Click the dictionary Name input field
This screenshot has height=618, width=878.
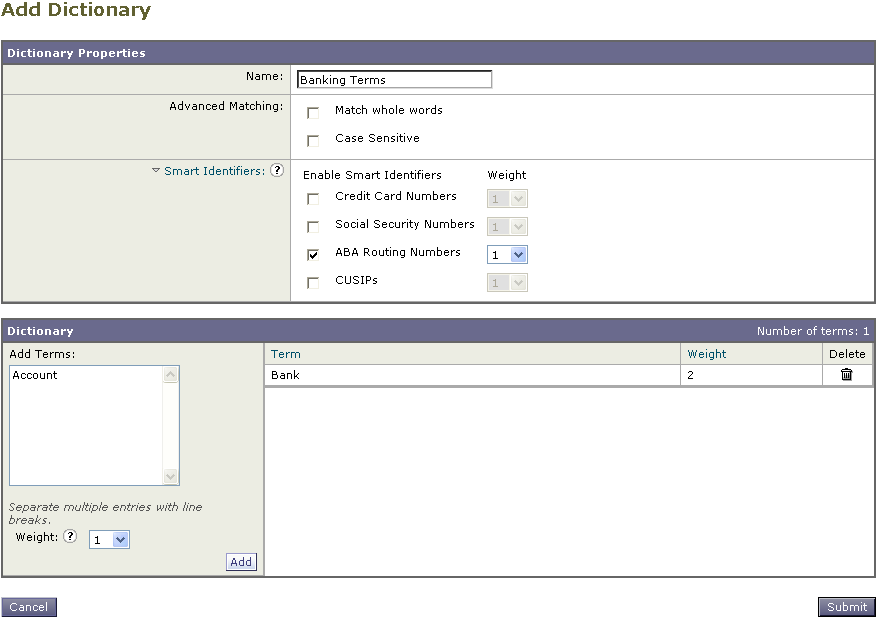394,79
